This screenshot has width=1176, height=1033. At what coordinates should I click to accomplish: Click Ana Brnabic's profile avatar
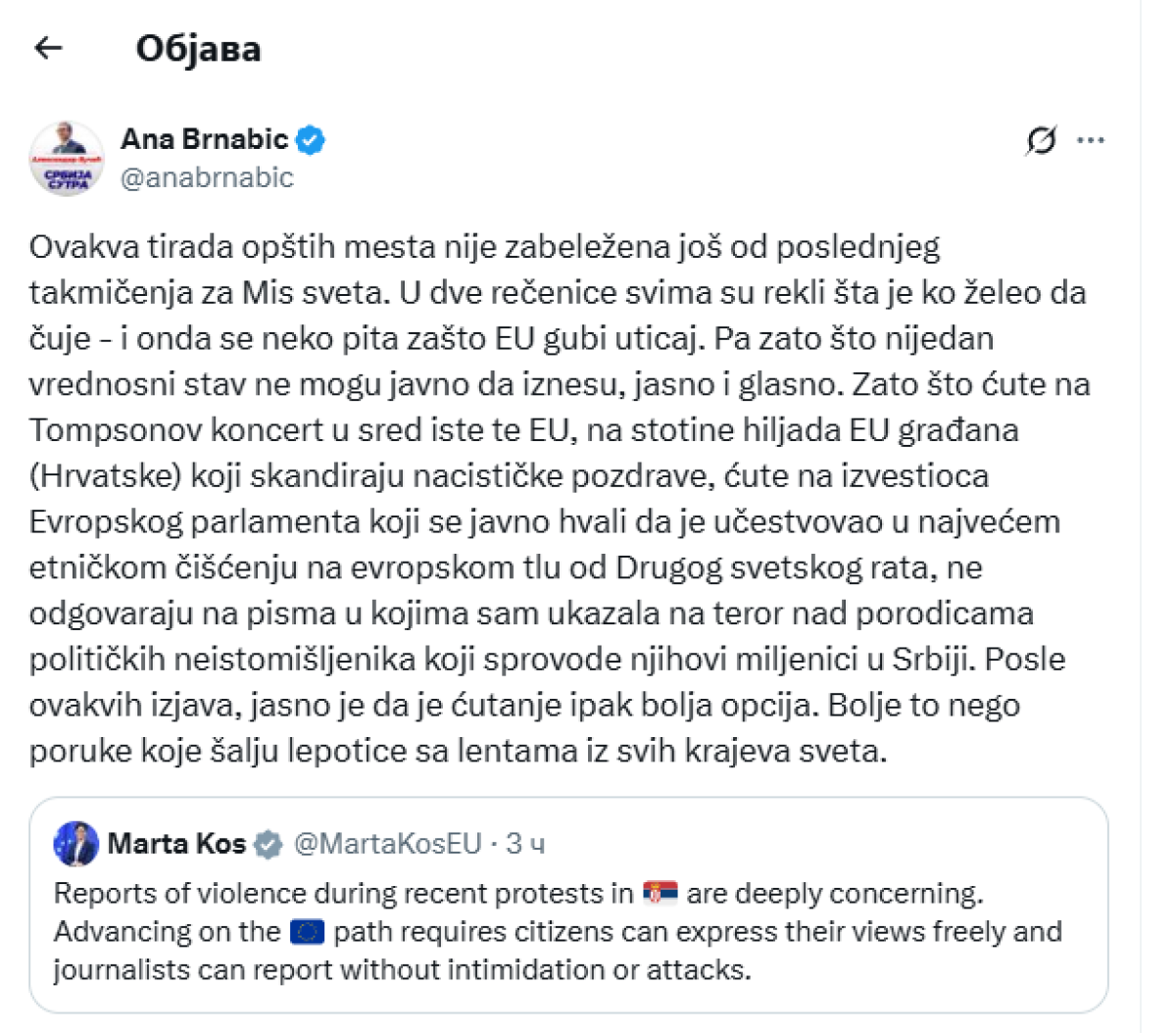66,158
